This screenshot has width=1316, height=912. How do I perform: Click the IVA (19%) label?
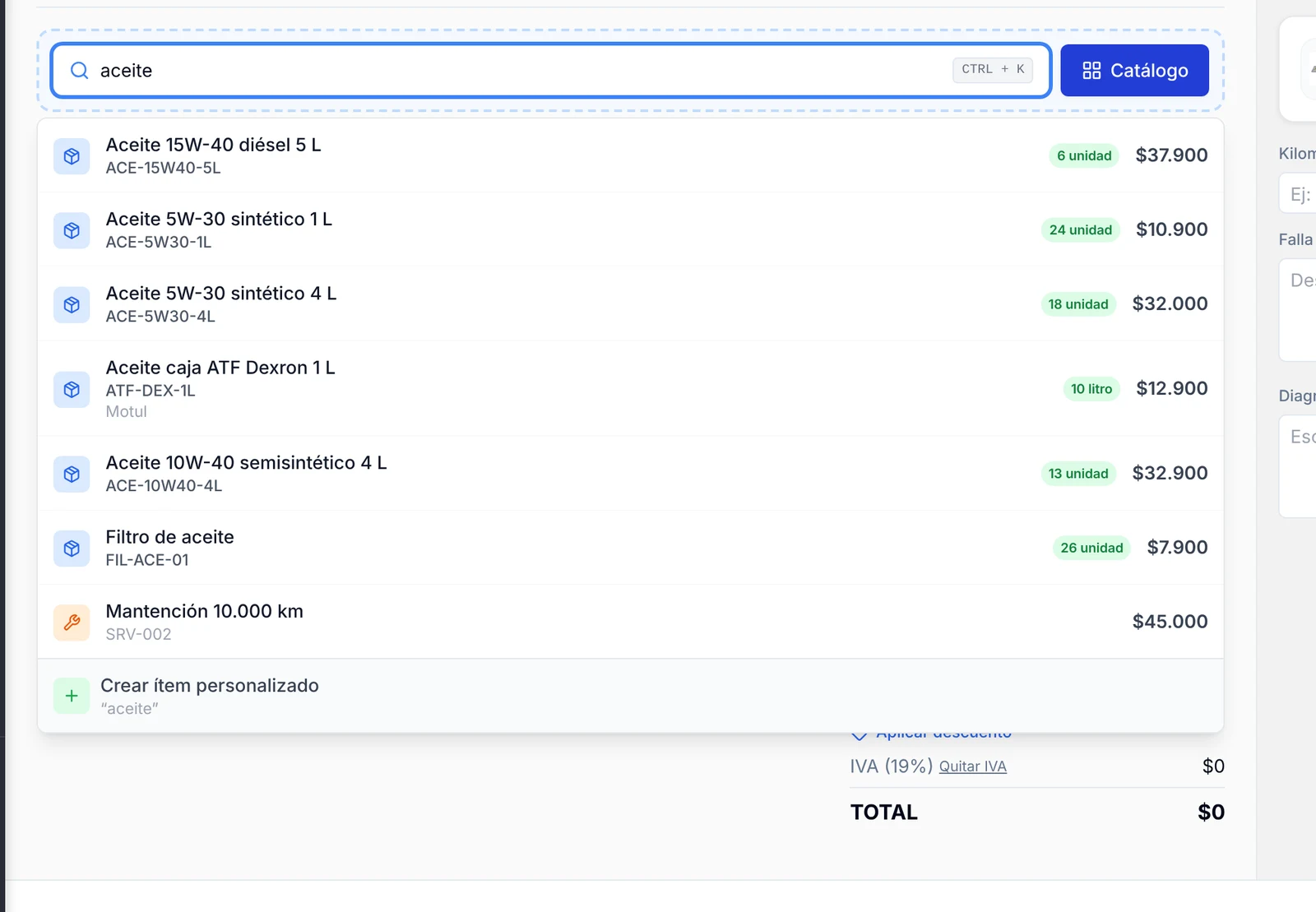click(x=892, y=766)
